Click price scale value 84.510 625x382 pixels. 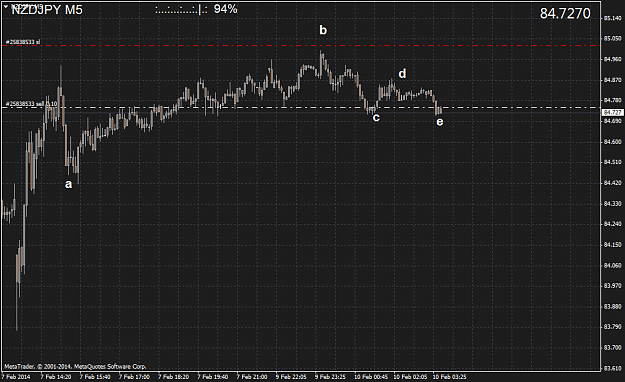click(x=613, y=162)
